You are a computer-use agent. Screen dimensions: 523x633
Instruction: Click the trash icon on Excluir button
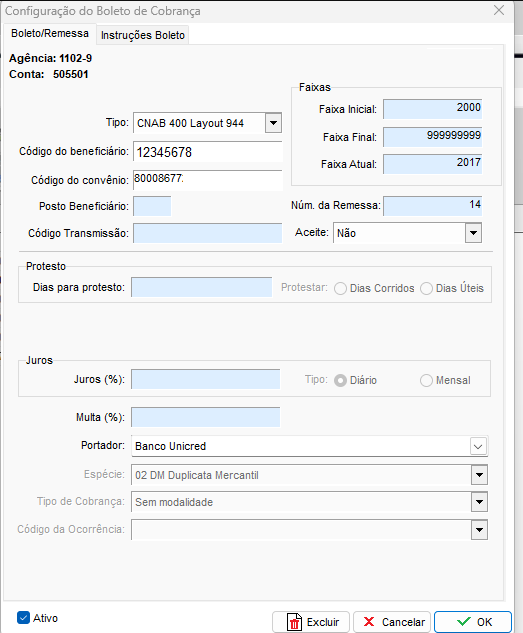(294, 622)
